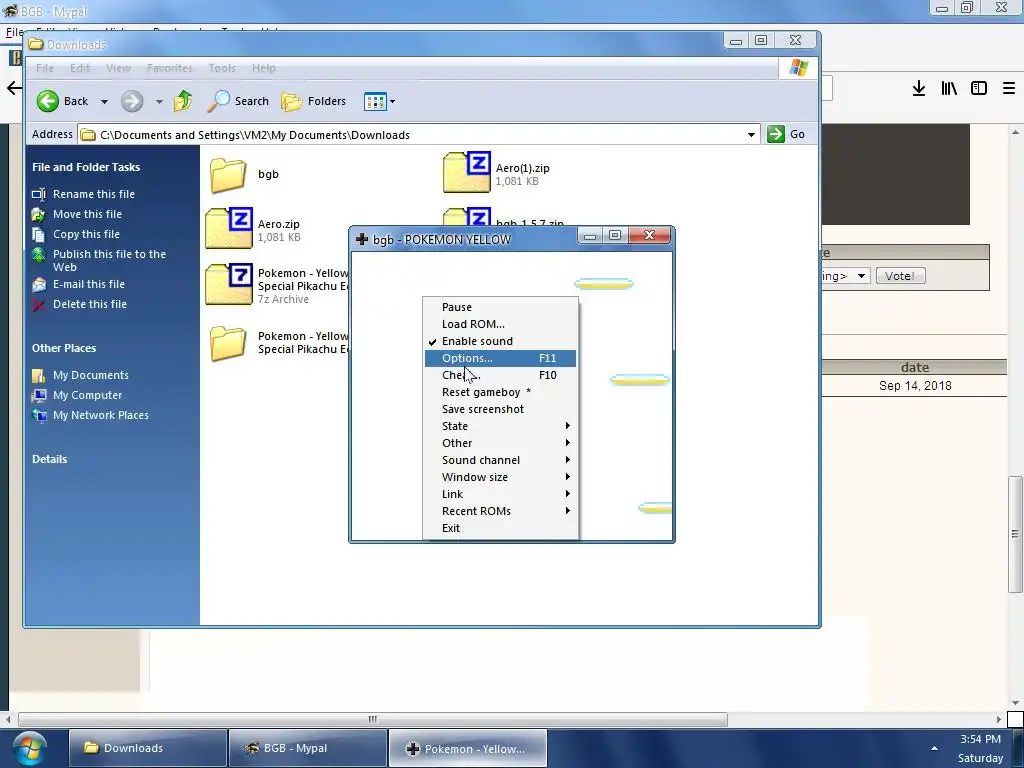Click E-mail this file task
Image resolution: width=1024 pixels, height=768 pixels.
[89, 284]
